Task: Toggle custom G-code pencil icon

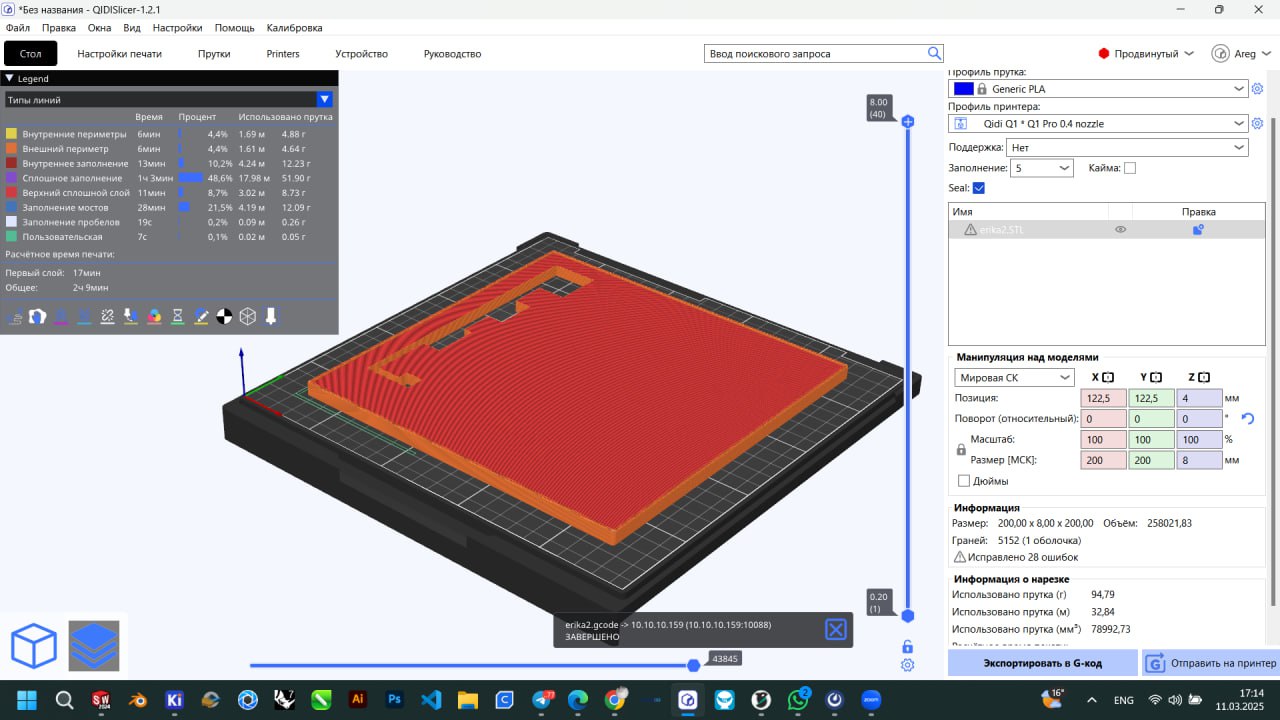Action: coord(201,316)
